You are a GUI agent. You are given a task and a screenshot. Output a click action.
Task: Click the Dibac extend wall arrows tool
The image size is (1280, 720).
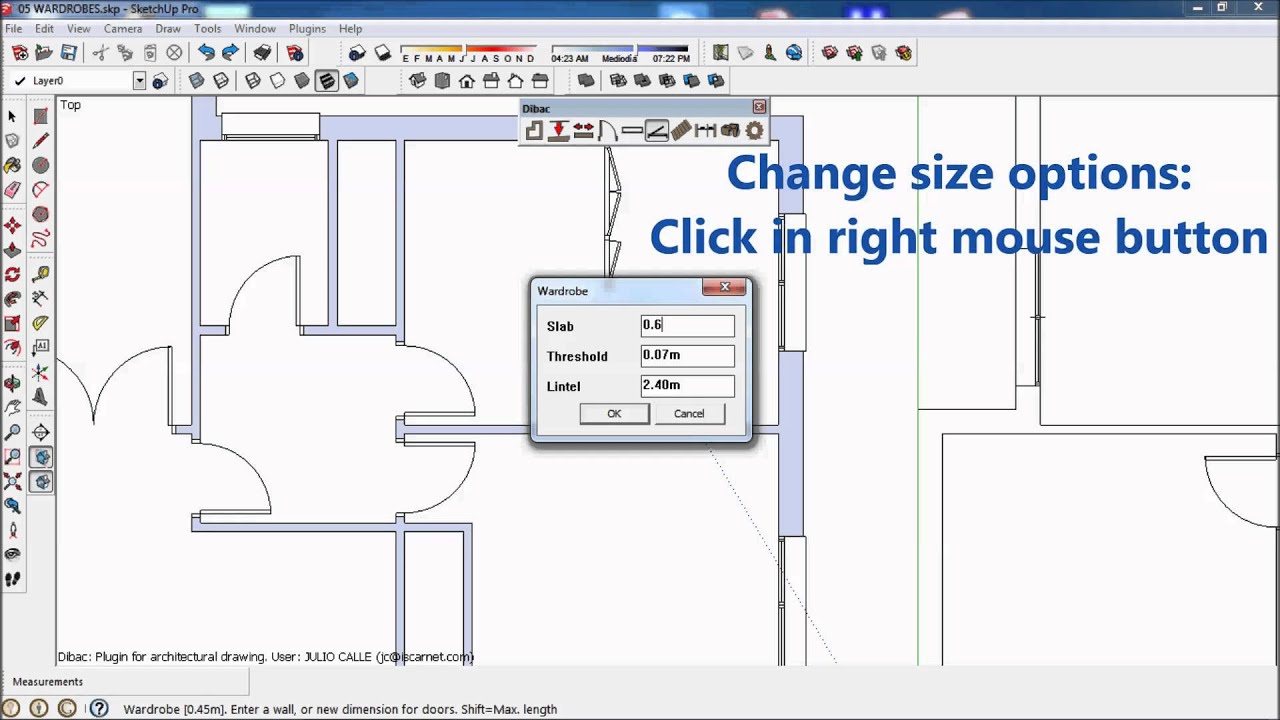click(x=583, y=131)
